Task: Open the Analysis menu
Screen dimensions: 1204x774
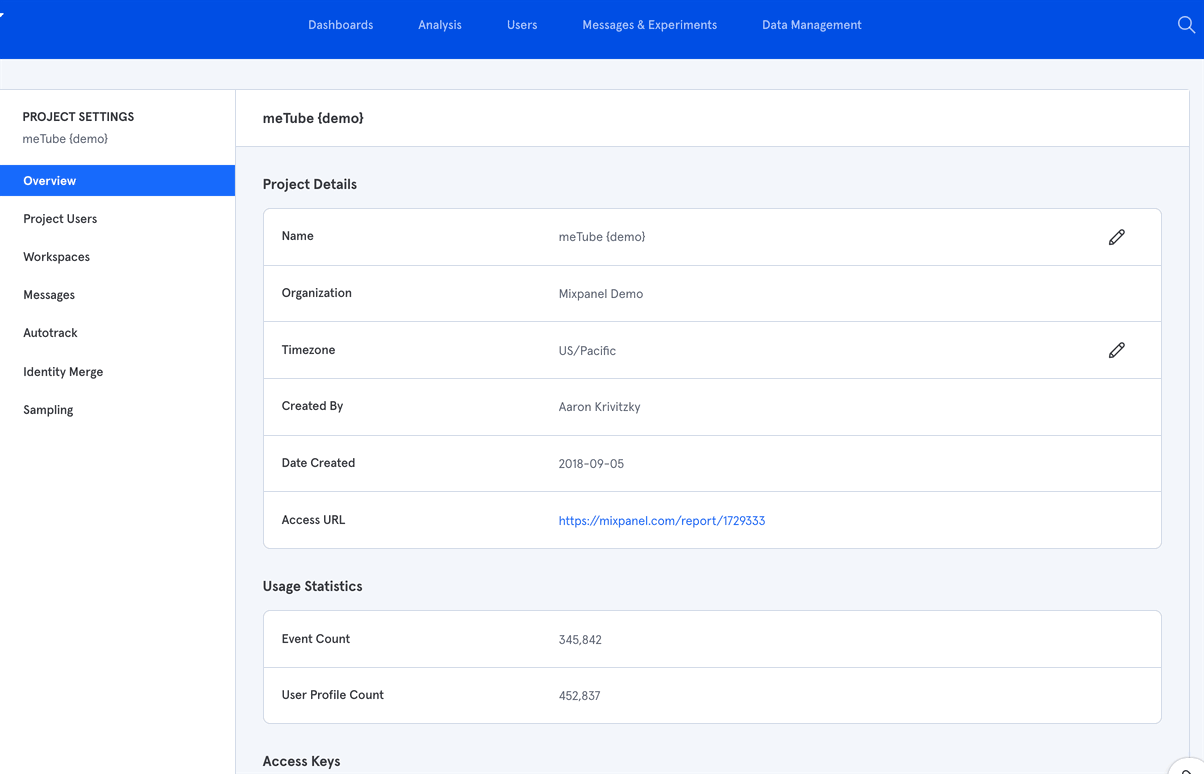Action: click(x=440, y=25)
